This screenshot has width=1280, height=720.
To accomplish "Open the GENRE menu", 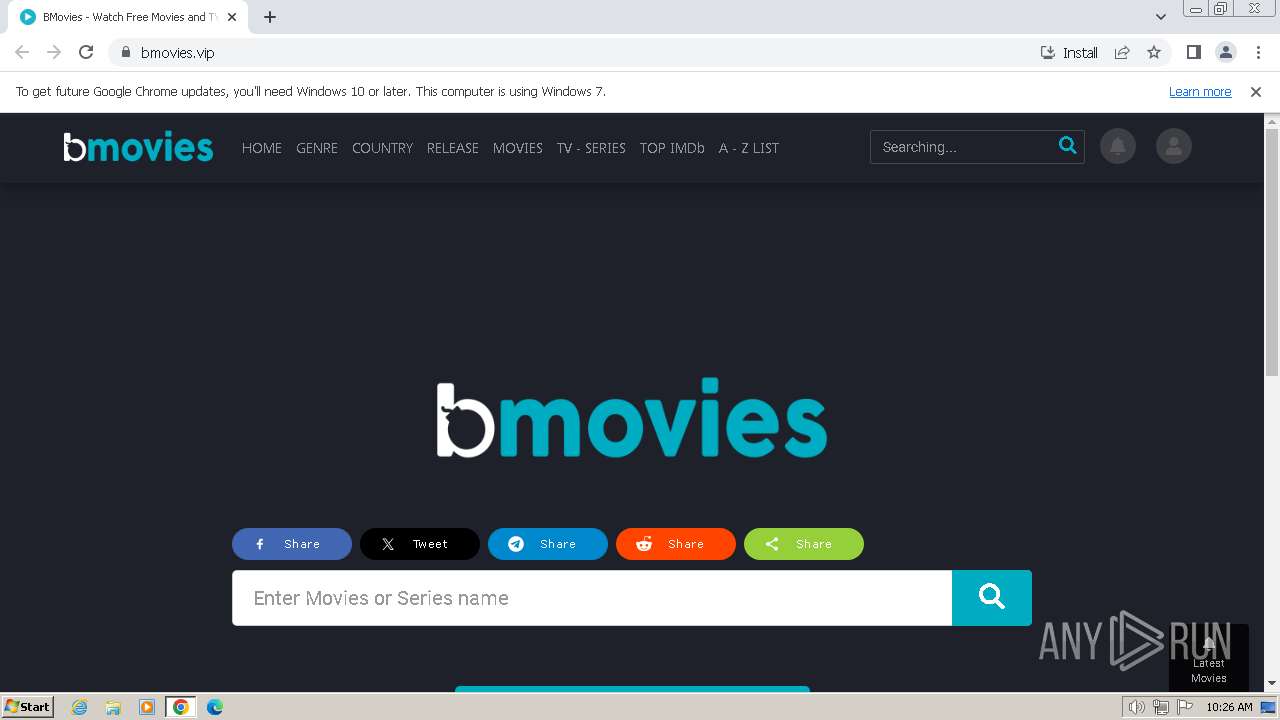I will click(317, 148).
